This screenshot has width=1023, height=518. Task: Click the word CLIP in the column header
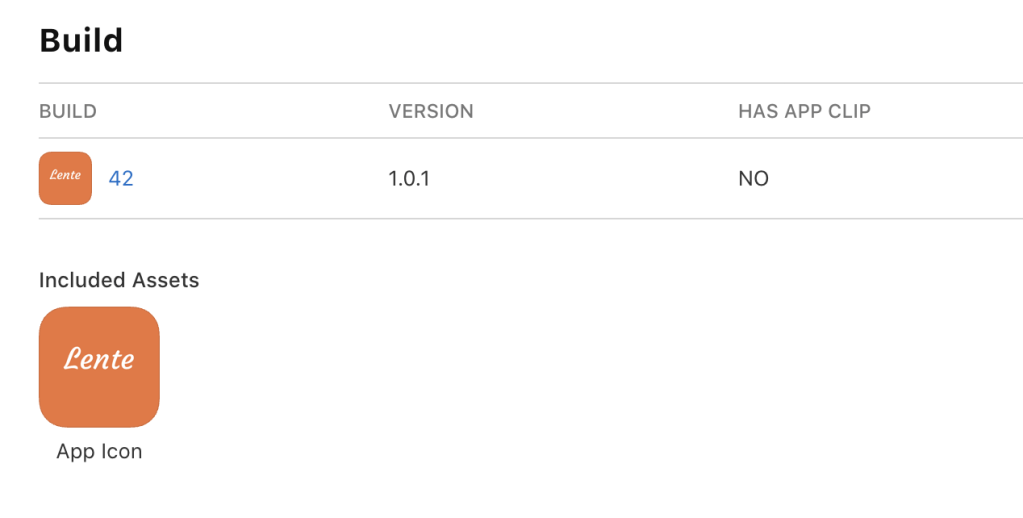click(848, 111)
